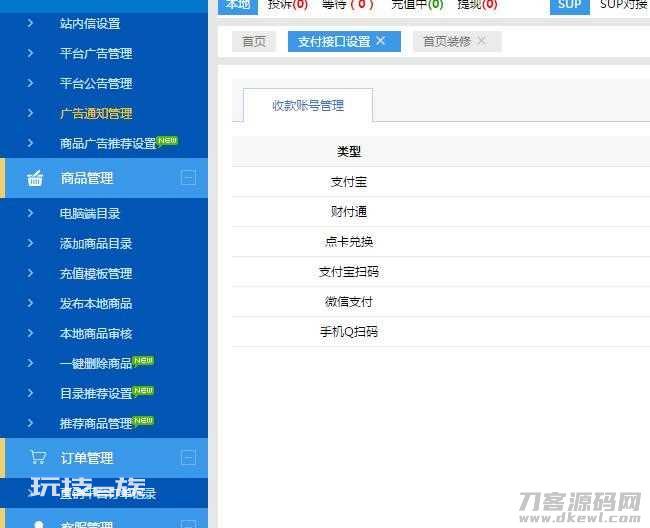
Task: Click the cart icon beside 订单管理
Action: tap(38, 457)
